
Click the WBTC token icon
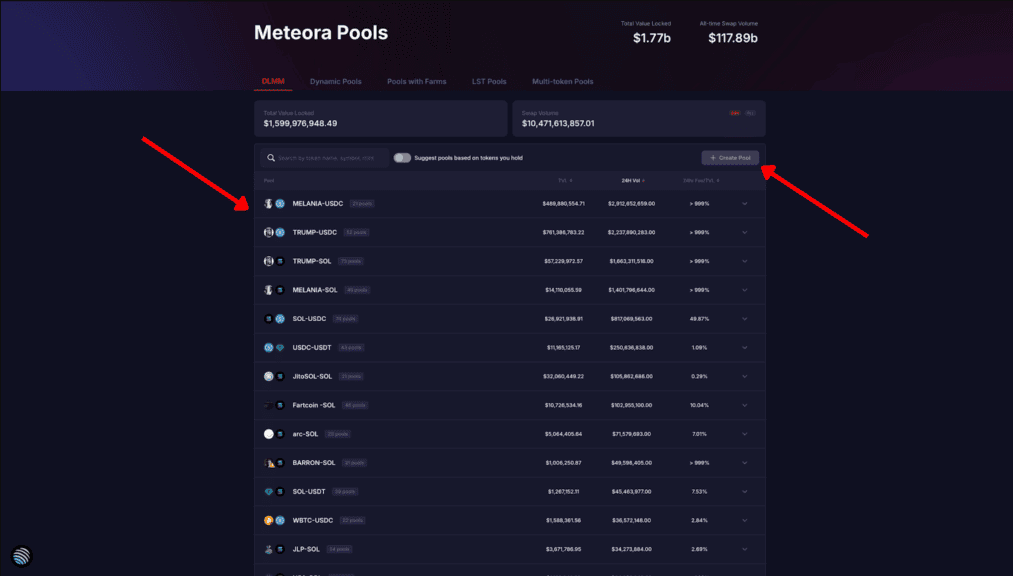268,520
